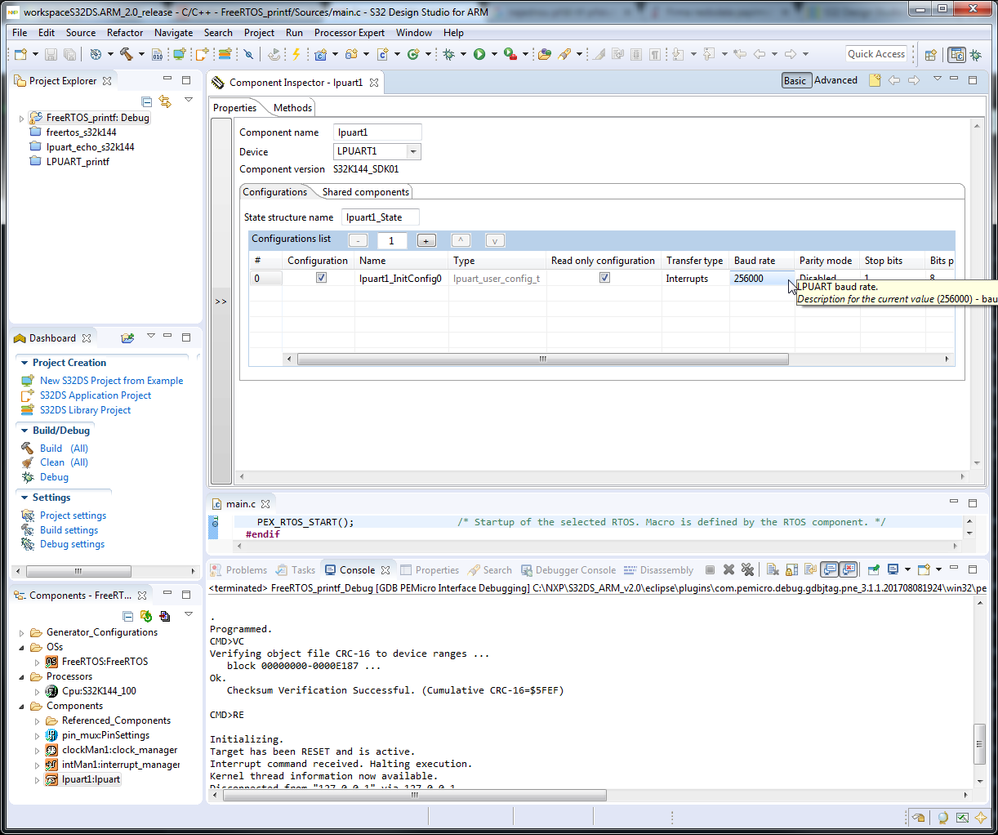
Task: Click Remove Launch in Console toolbar
Action: coord(729,570)
